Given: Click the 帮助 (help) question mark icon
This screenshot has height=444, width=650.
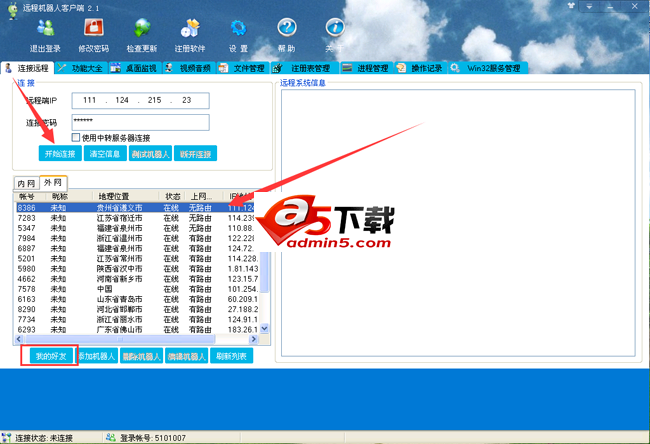Looking at the screenshot, I should tap(286, 35).
